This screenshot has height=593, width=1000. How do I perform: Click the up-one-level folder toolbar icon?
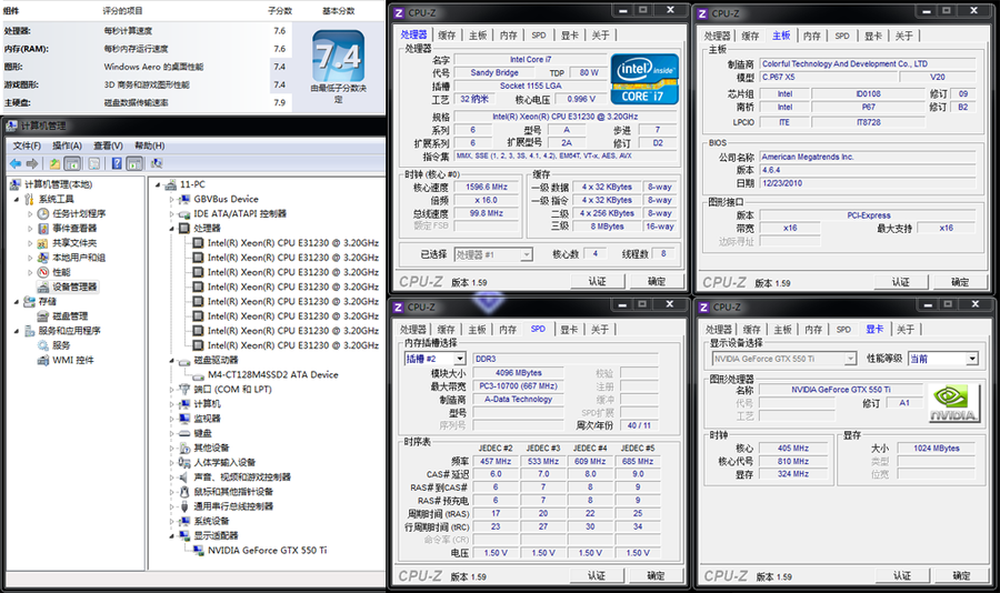pos(54,163)
